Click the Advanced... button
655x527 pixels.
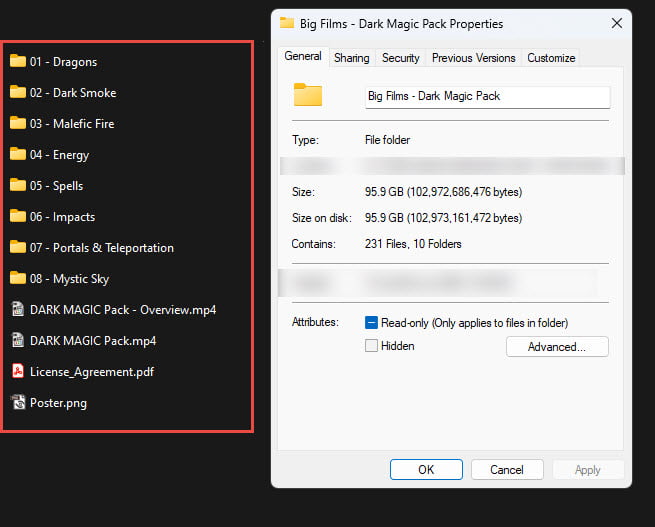(x=557, y=347)
